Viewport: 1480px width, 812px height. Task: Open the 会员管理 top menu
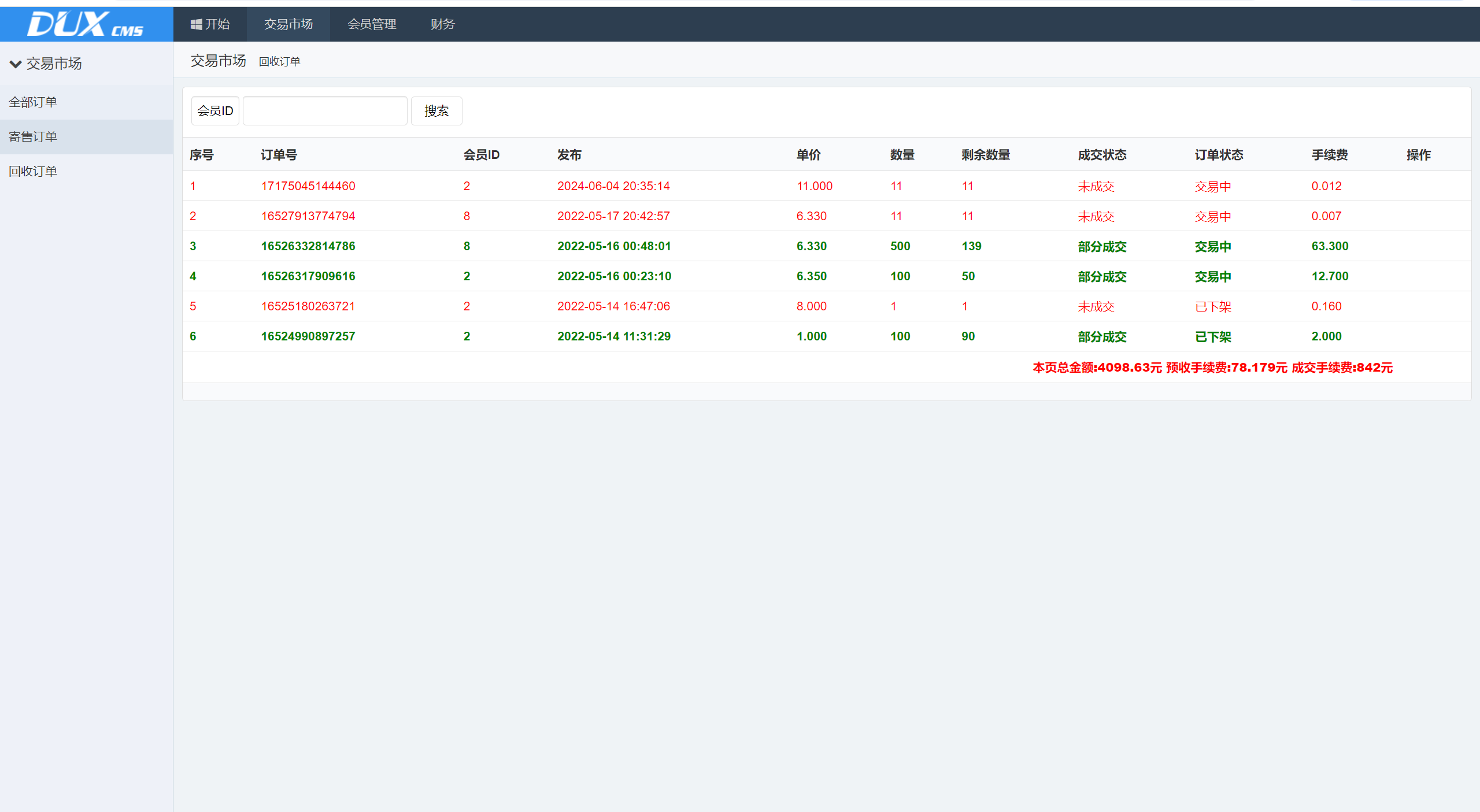(372, 24)
